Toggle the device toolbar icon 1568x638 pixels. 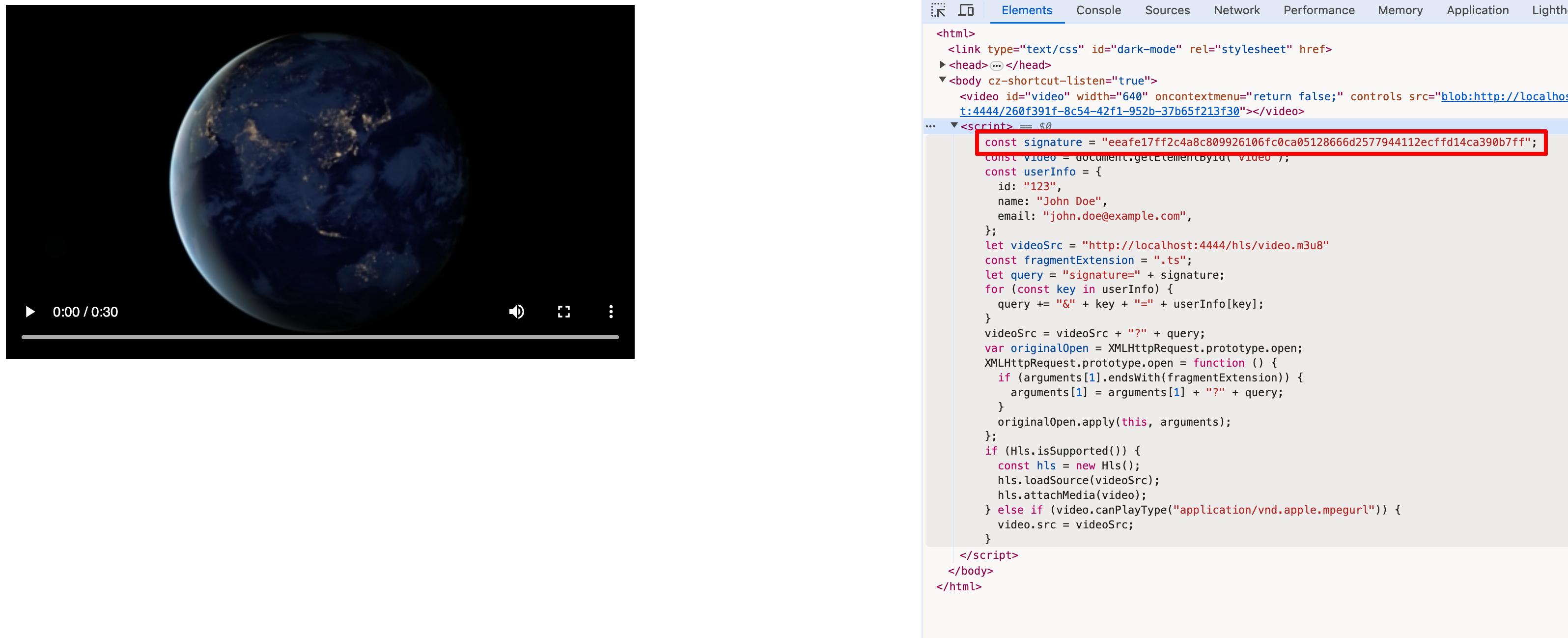(x=966, y=10)
